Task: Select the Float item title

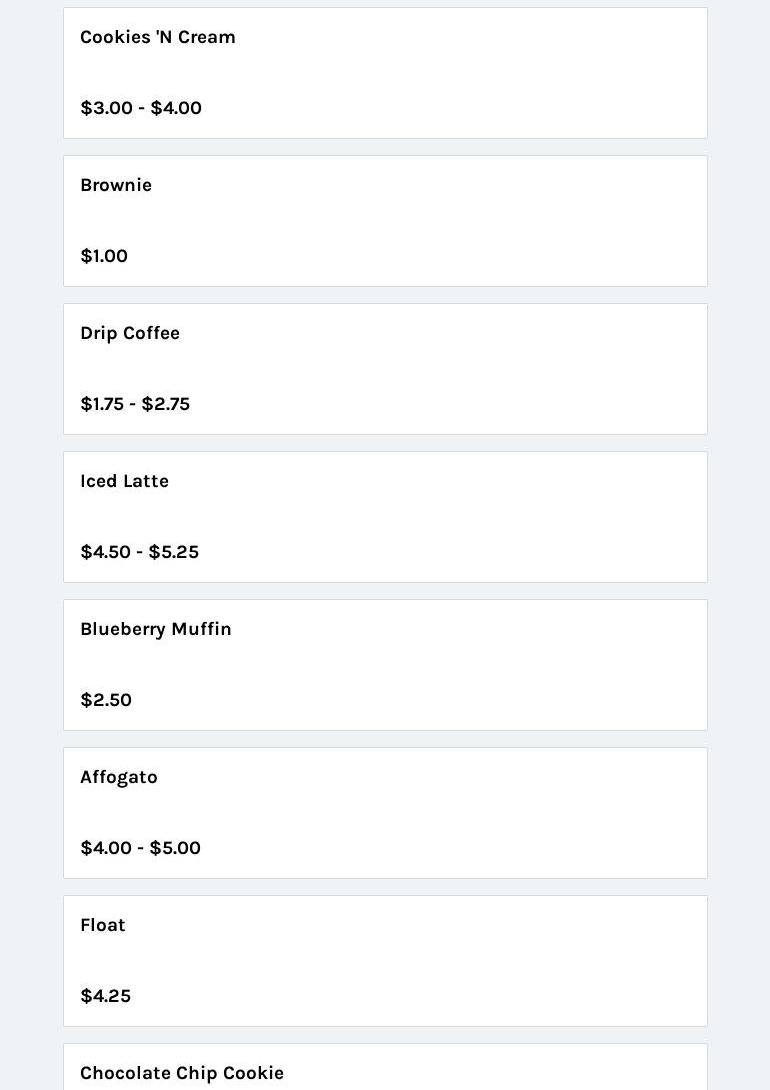Action: (x=103, y=925)
